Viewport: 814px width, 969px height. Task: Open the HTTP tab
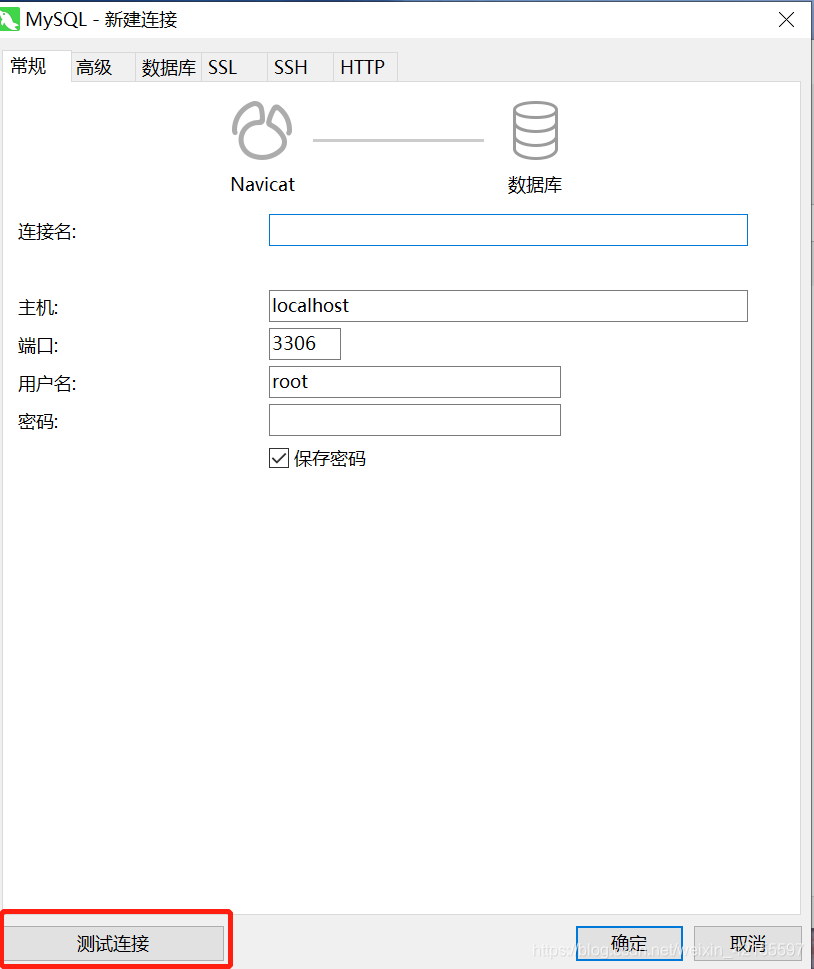pyautogui.click(x=365, y=67)
